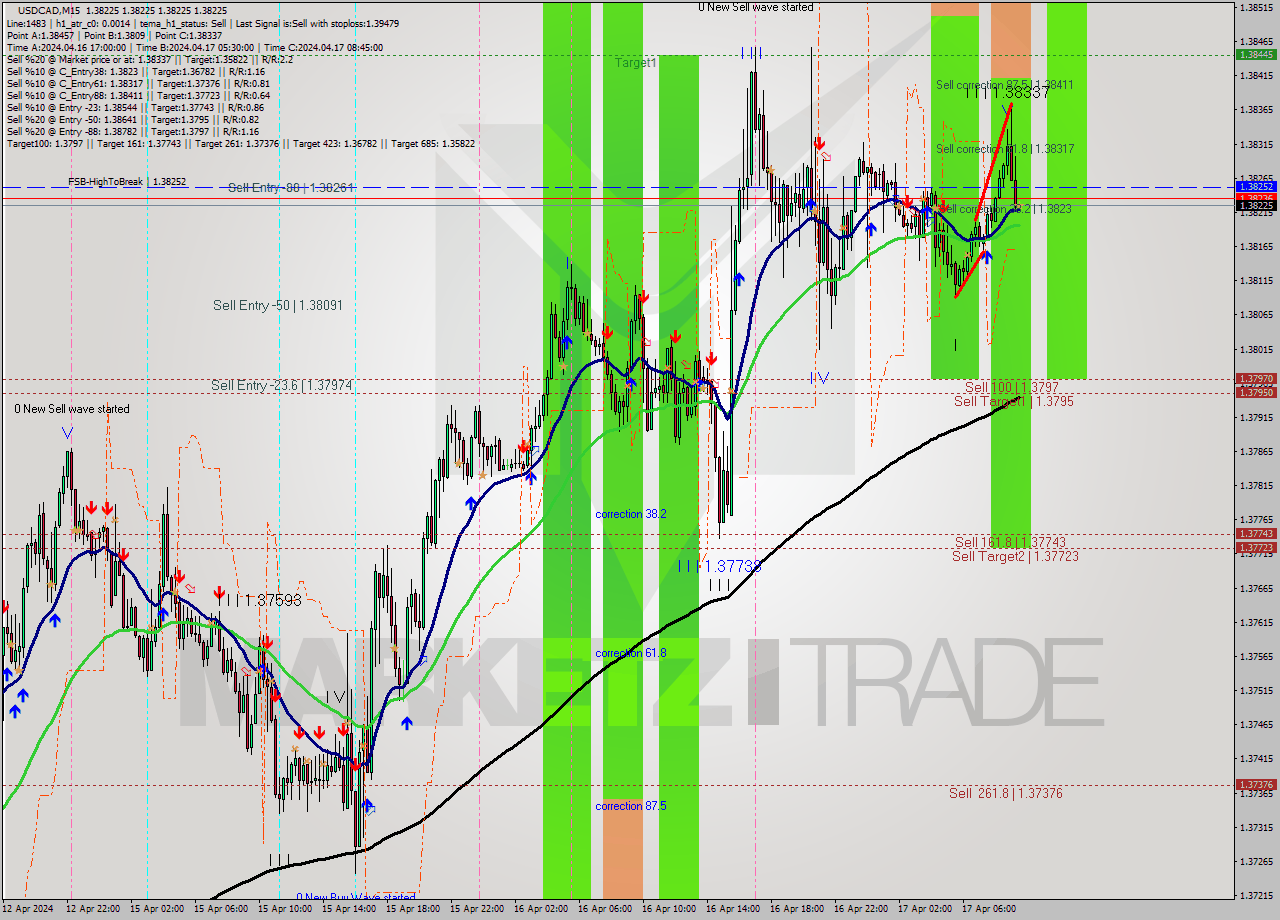Select the 'Line:1483' status info row
This screenshot has width=1280, height=920.
(x=205, y=23)
